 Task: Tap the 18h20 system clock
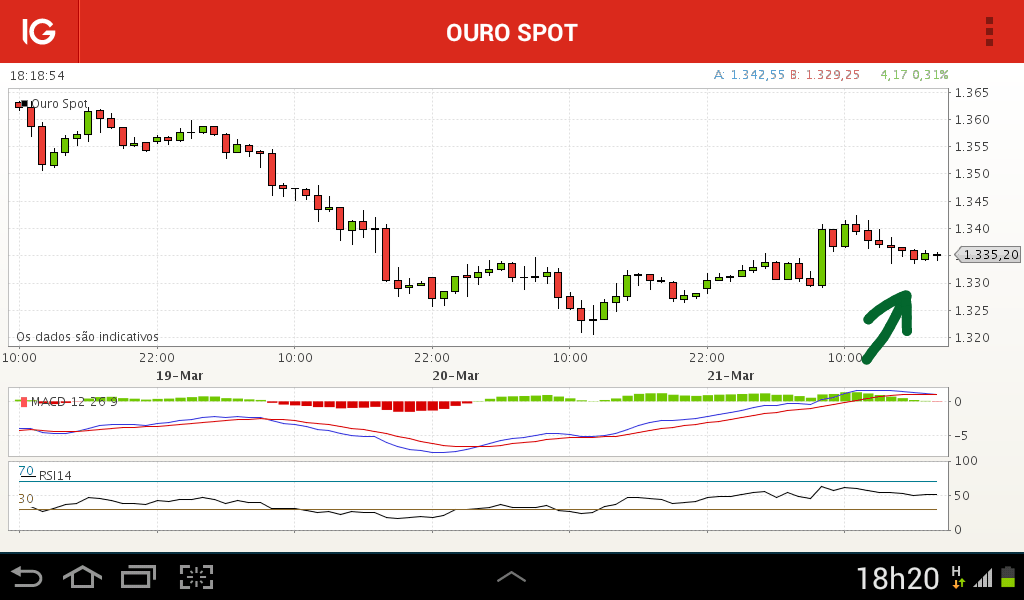coord(897,578)
